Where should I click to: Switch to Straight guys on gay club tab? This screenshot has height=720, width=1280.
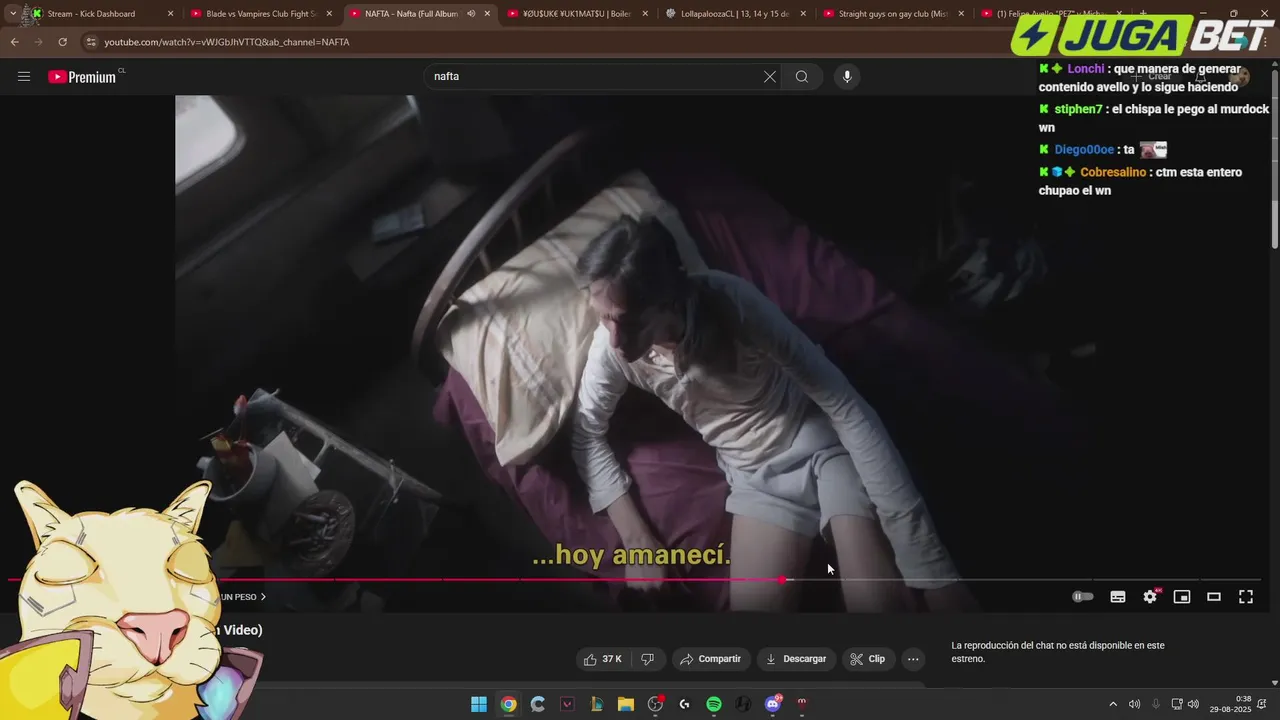(894, 14)
